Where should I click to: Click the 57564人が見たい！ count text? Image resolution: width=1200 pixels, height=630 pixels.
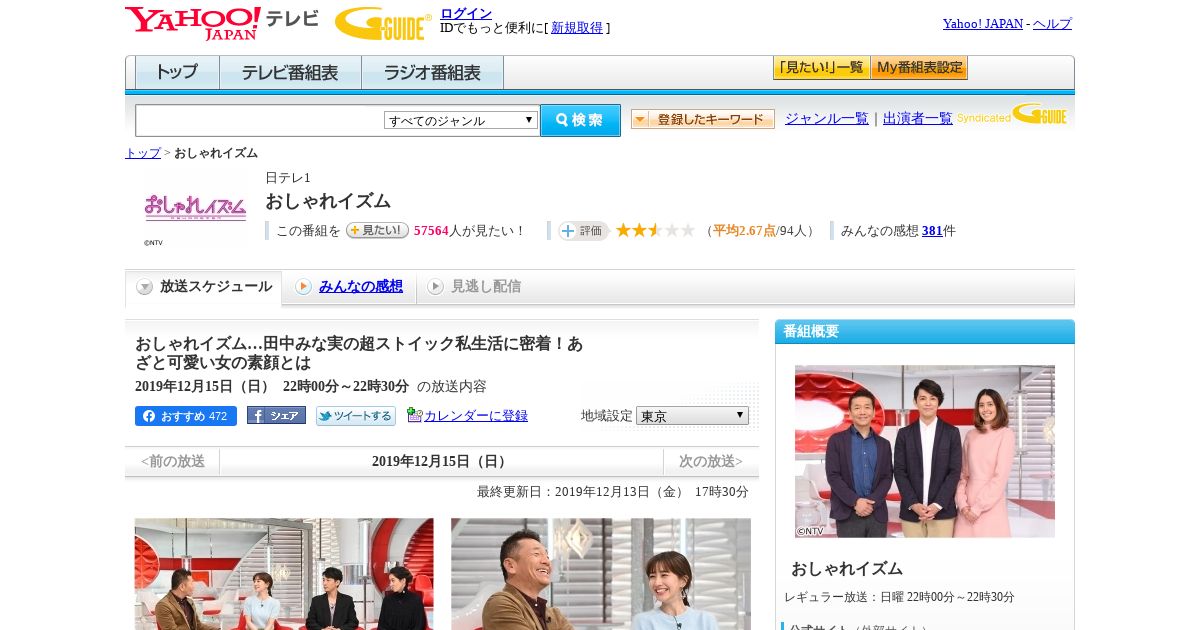tap(470, 231)
